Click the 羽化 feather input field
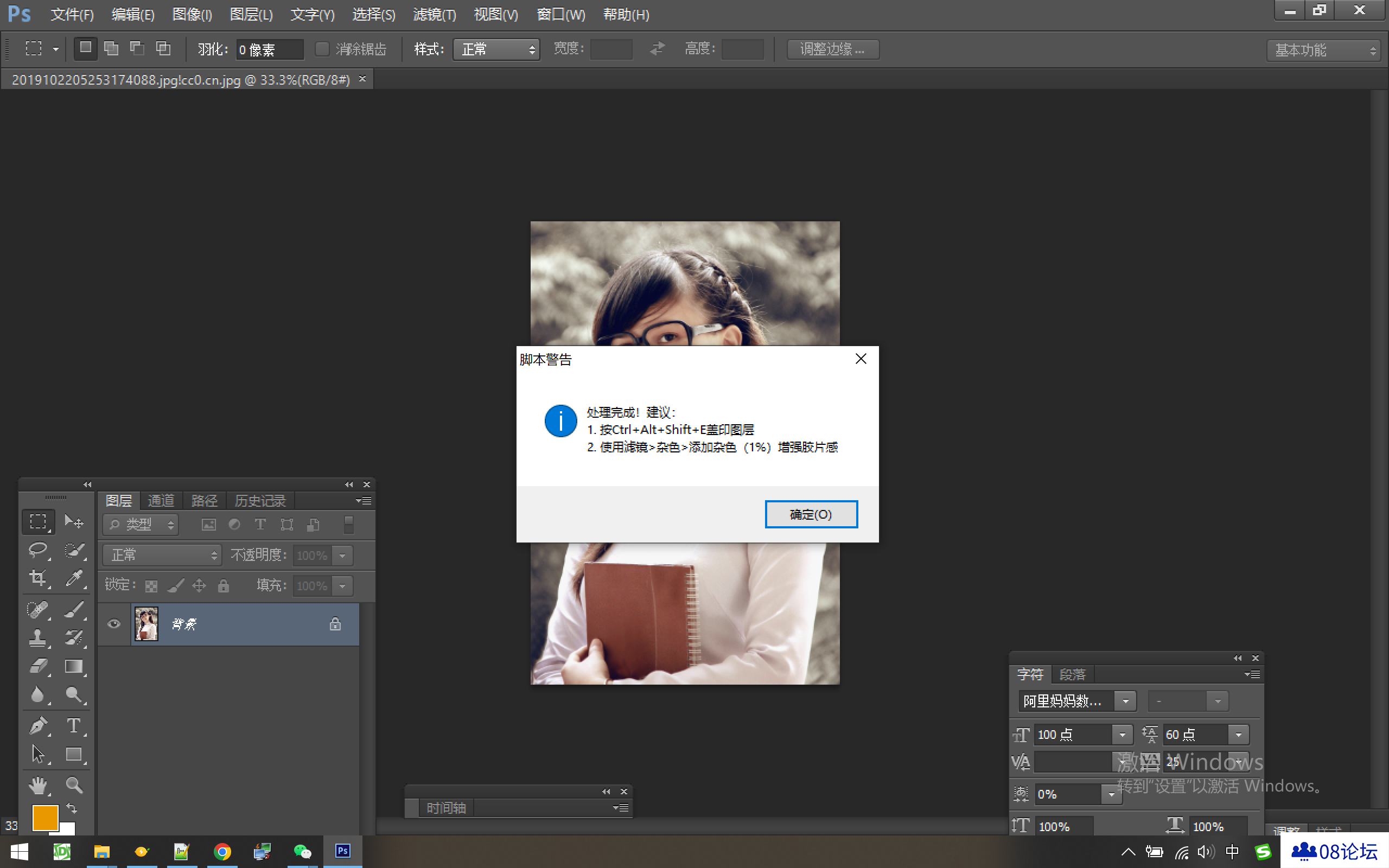 (x=270, y=50)
